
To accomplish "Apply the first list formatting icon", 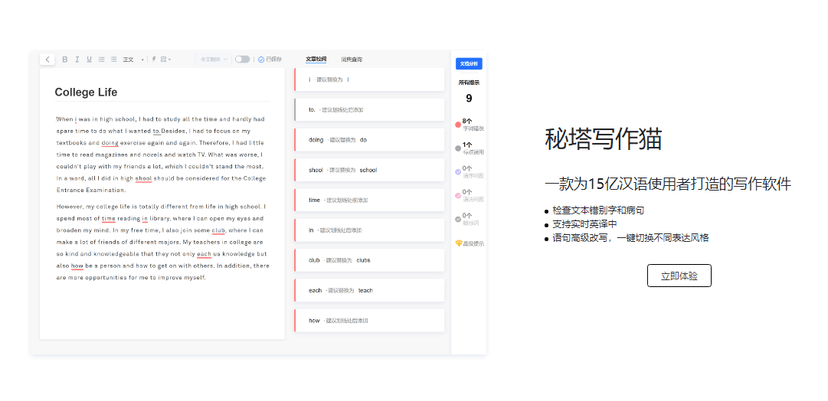I will (102, 59).
